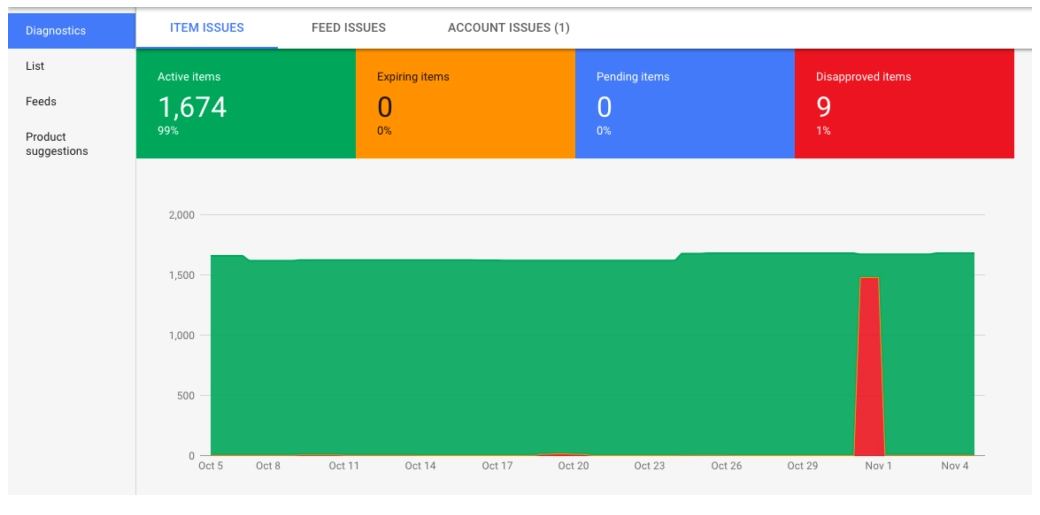
Task: Open the Account Issues (1) tab
Action: [x=508, y=28]
